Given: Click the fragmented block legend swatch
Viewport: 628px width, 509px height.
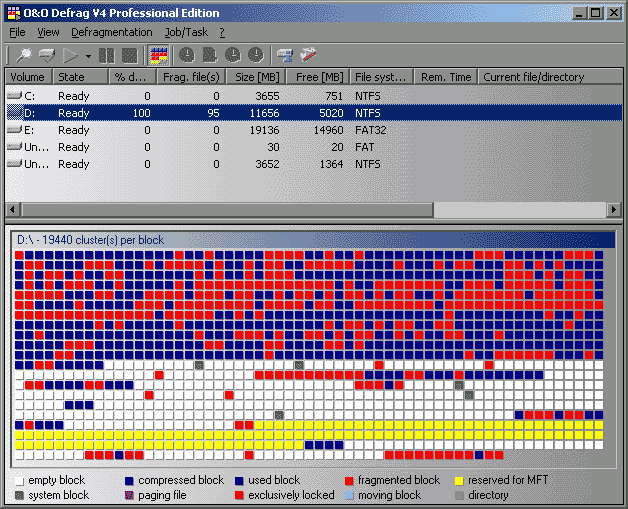Looking at the screenshot, I should pos(349,481).
